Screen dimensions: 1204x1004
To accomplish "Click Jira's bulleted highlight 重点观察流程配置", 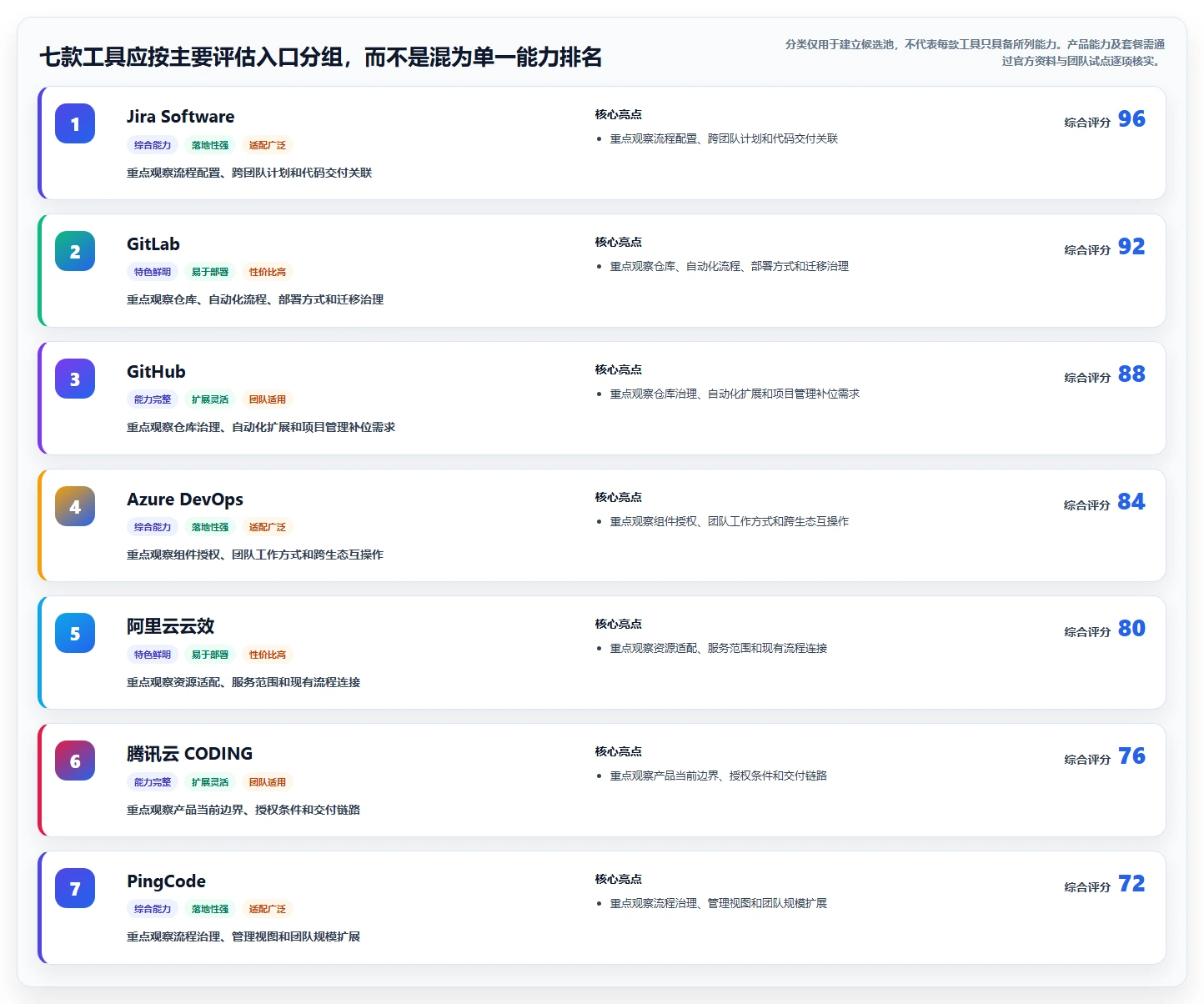I will (x=724, y=138).
